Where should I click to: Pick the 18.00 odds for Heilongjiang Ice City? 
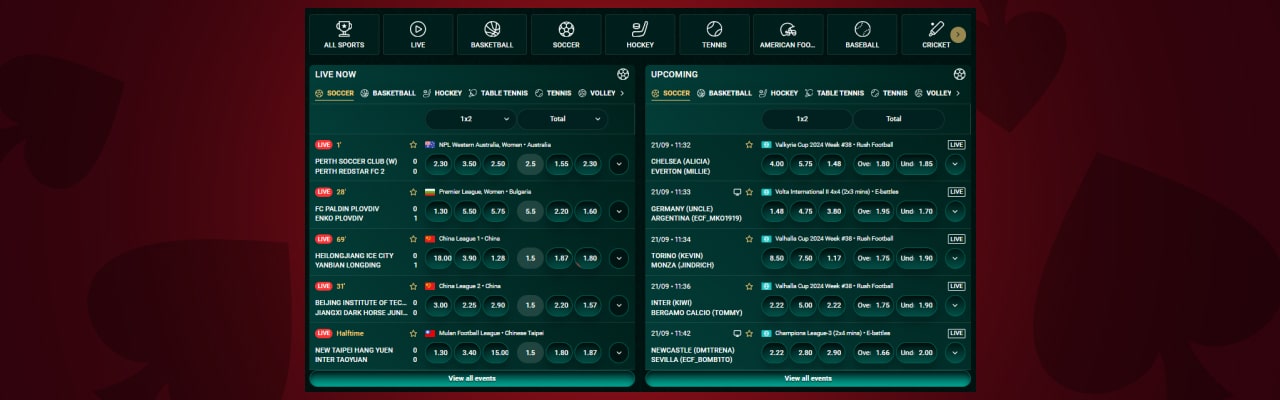coord(441,258)
